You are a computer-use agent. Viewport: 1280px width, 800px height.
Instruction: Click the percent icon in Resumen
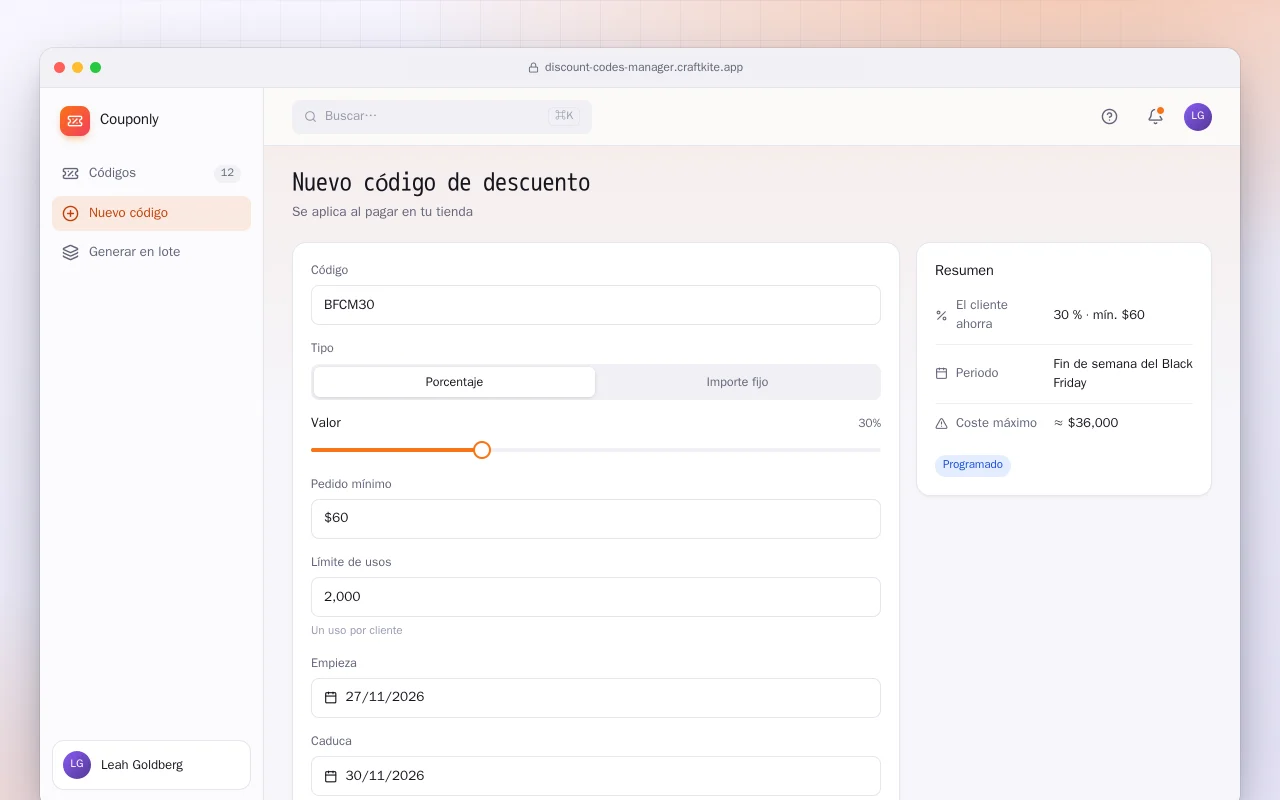coord(941,315)
